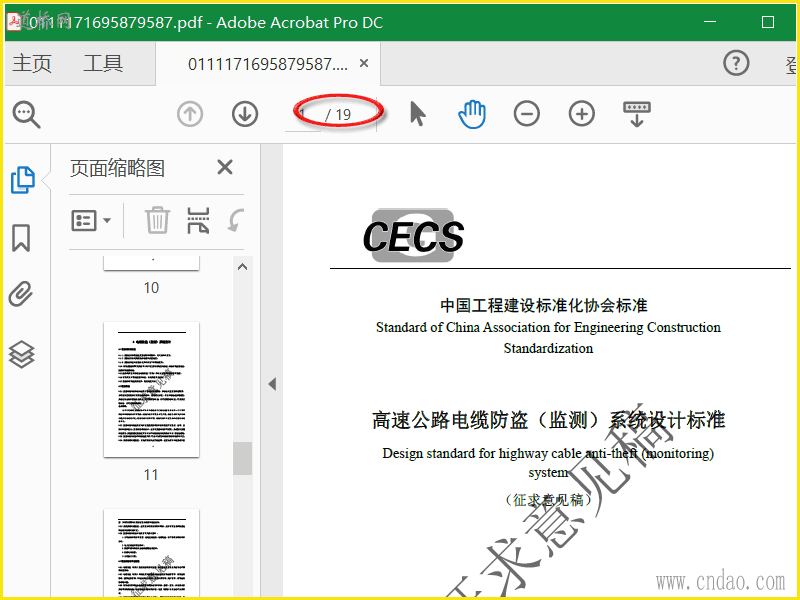The width and height of the screenshot is (800, 600).
Task: Click the current page number field
Action: point(304,115)
